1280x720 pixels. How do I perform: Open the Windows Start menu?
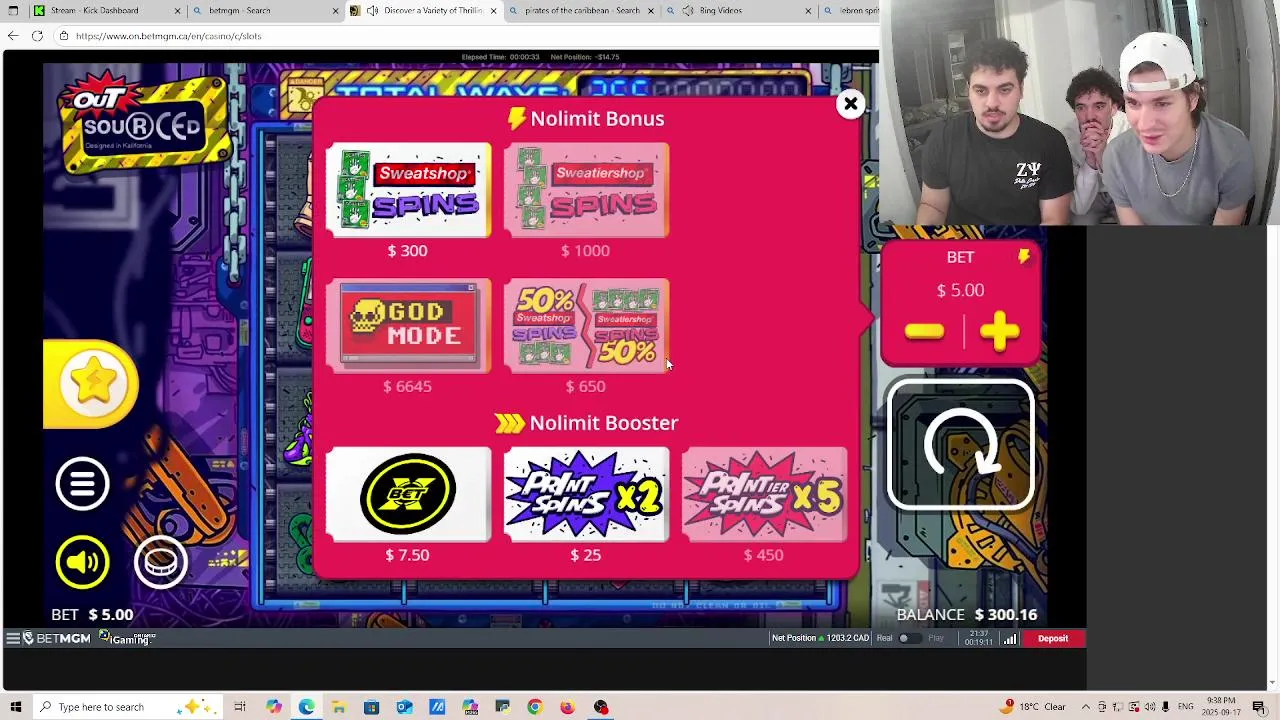coord(15,707)
